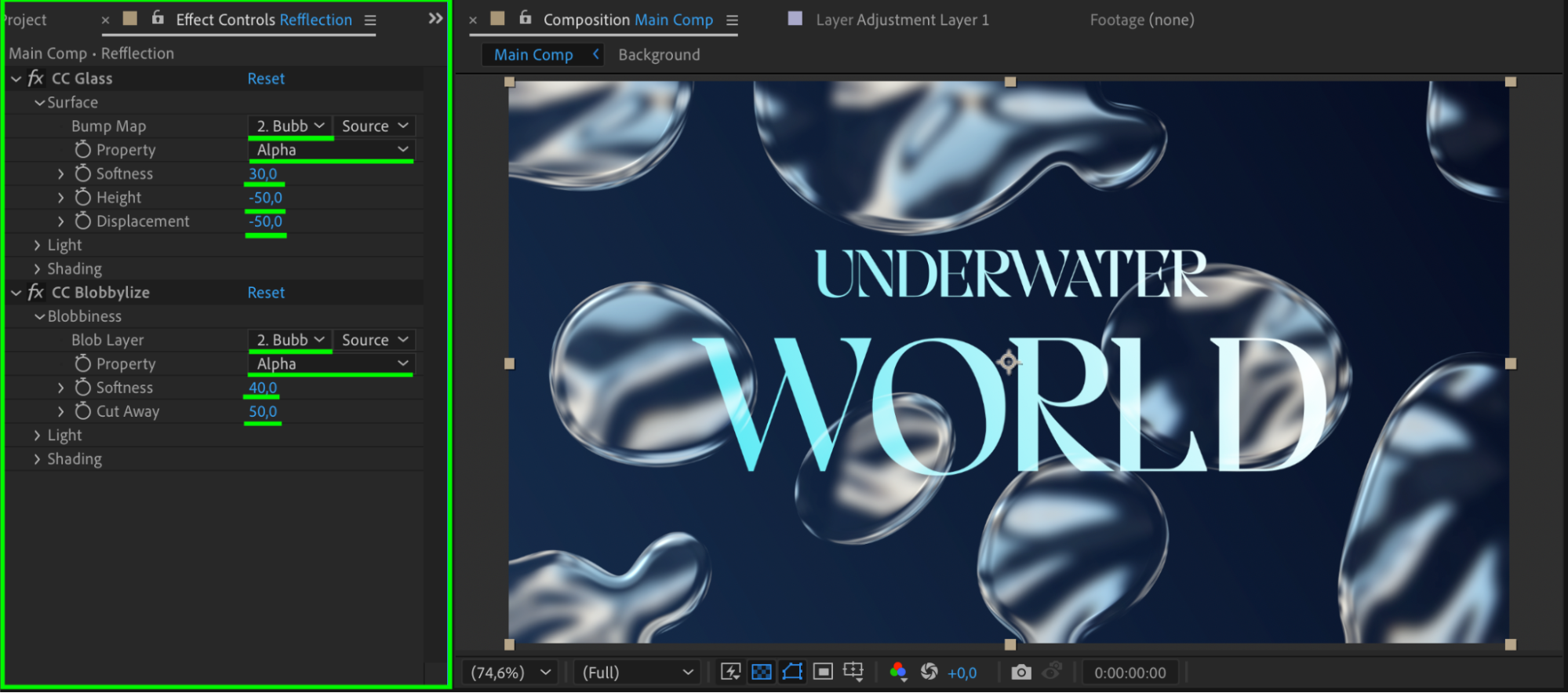Take a snapshot with camera icon

click(x=1020, y=672)
